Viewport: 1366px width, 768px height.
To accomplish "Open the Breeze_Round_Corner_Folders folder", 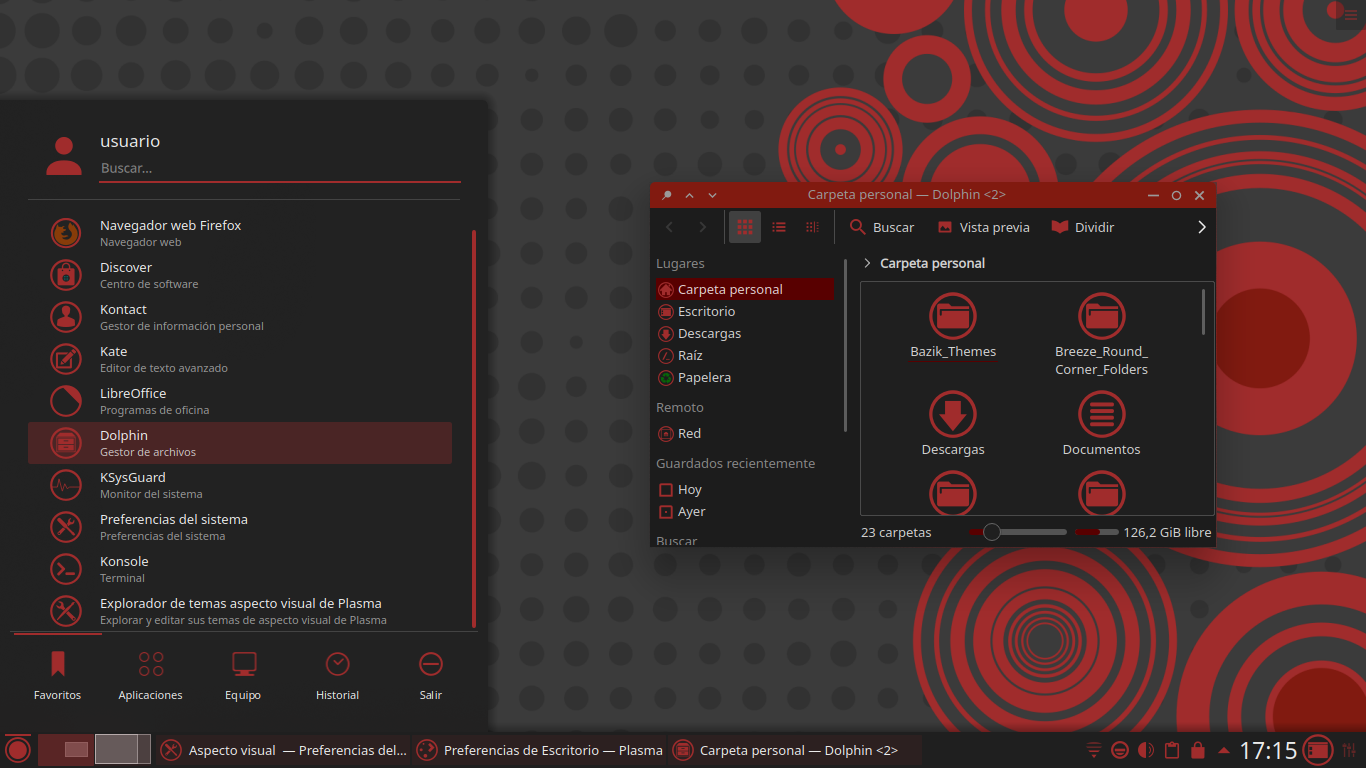I will tap(1101, 334).
